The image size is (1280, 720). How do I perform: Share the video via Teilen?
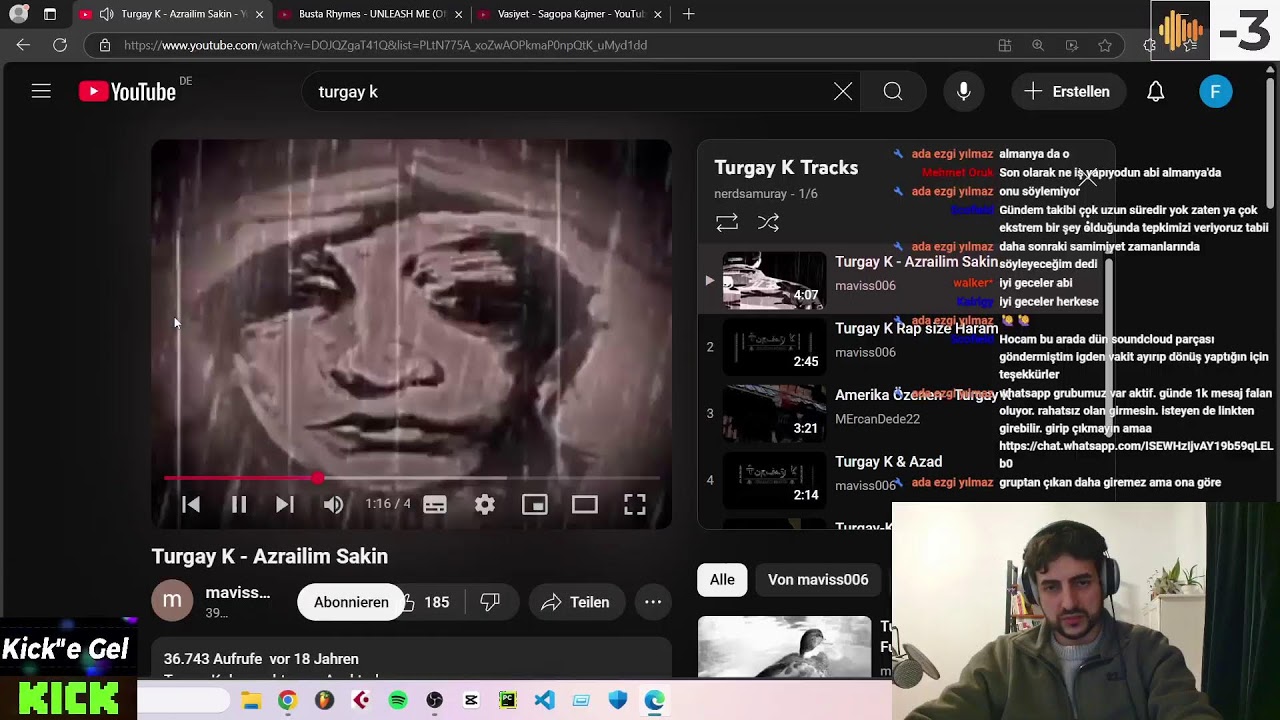point(575,602)
